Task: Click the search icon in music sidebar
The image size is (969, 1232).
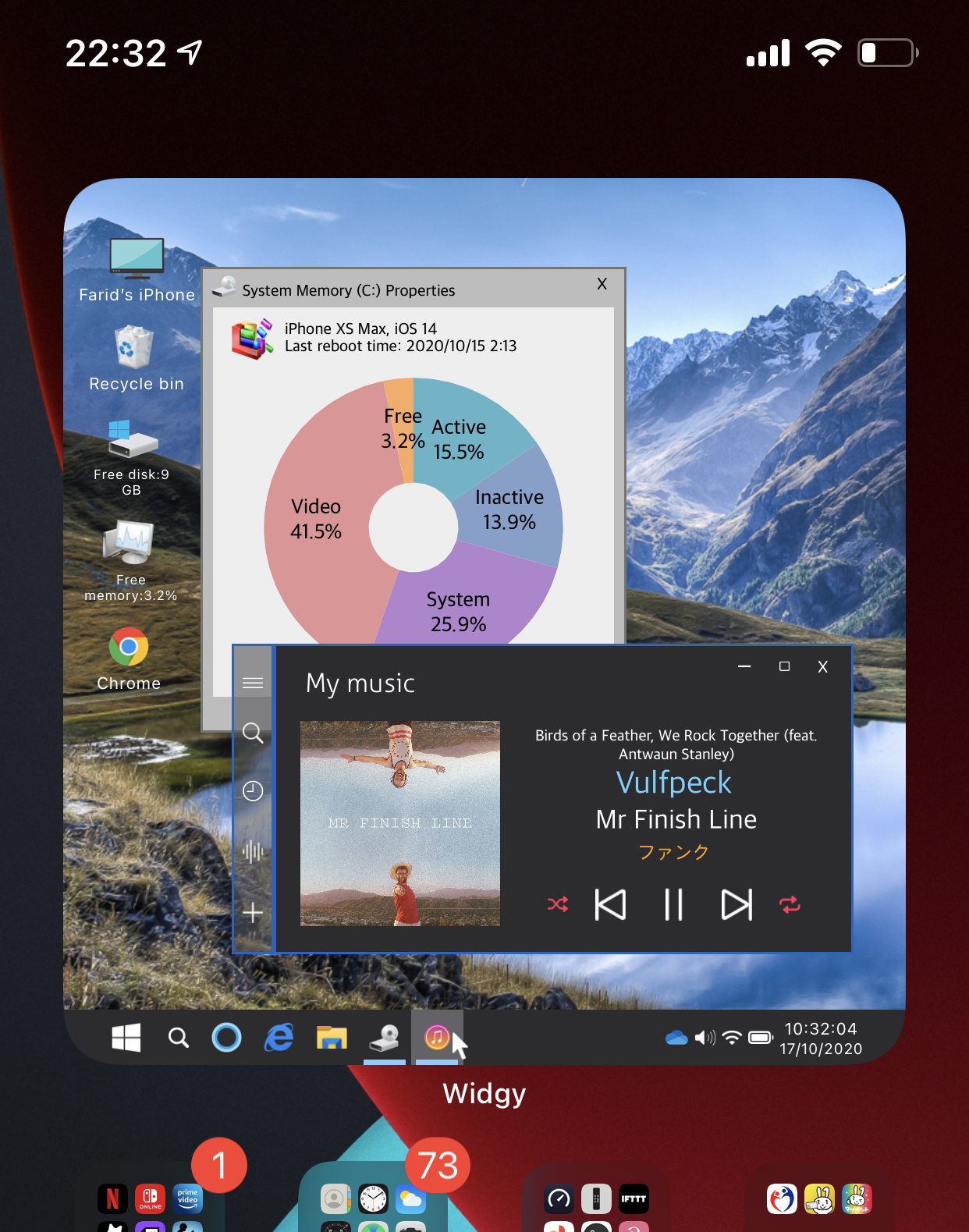Action: pos(253,733)
